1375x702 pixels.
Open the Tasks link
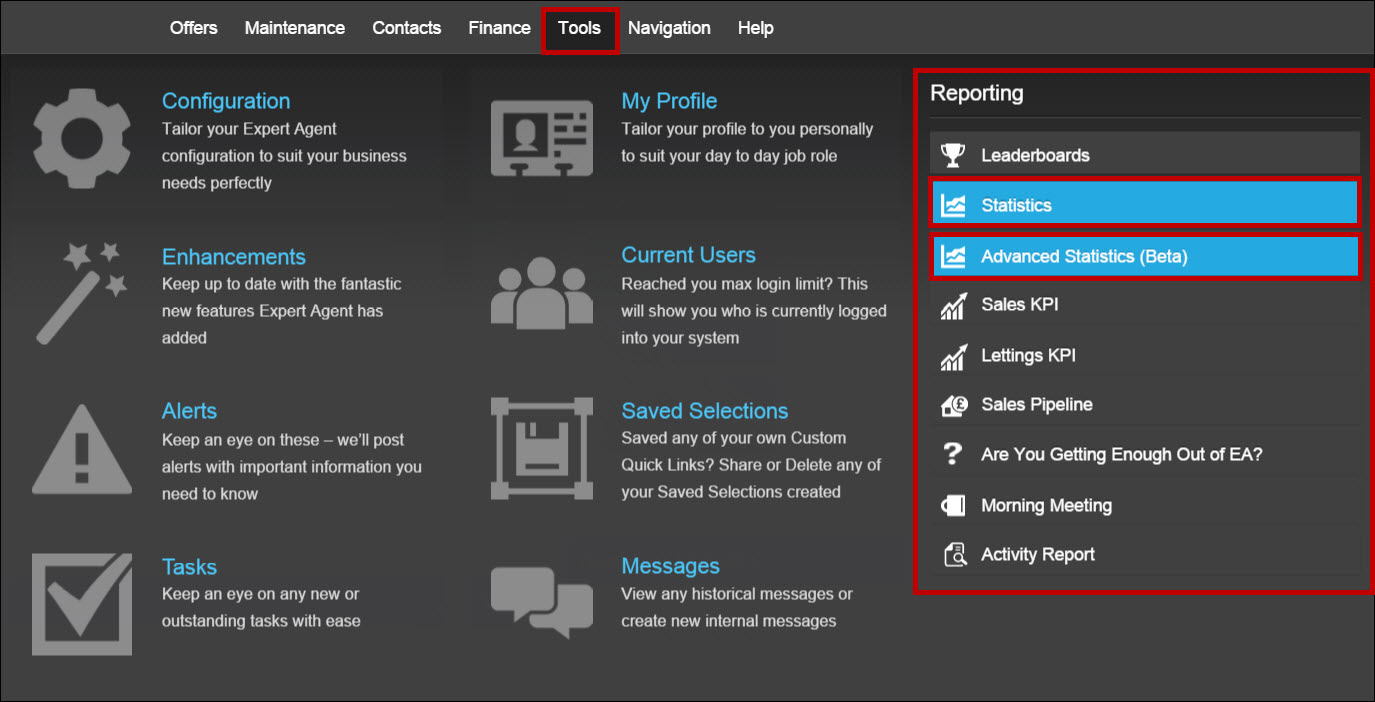[x=189, y=567]
